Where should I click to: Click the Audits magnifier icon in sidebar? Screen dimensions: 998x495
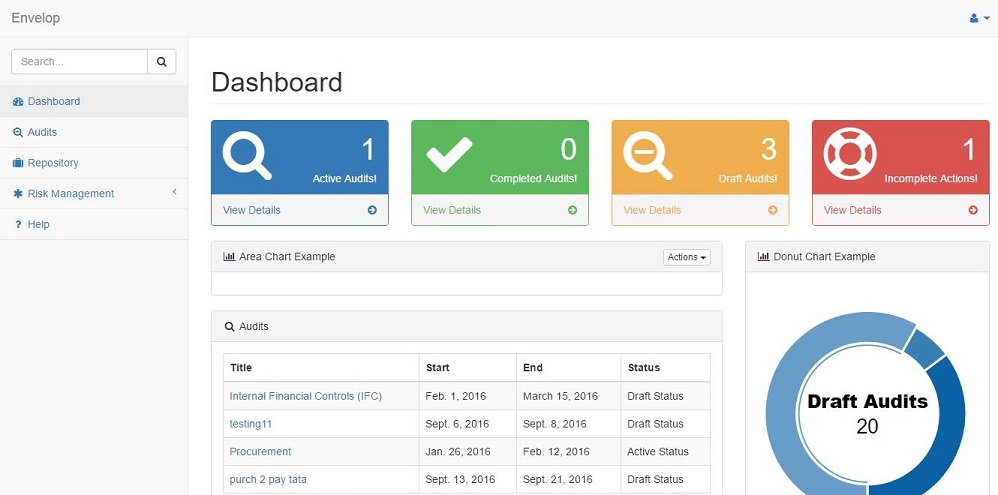pyautogui.click(x=18, y=132)
